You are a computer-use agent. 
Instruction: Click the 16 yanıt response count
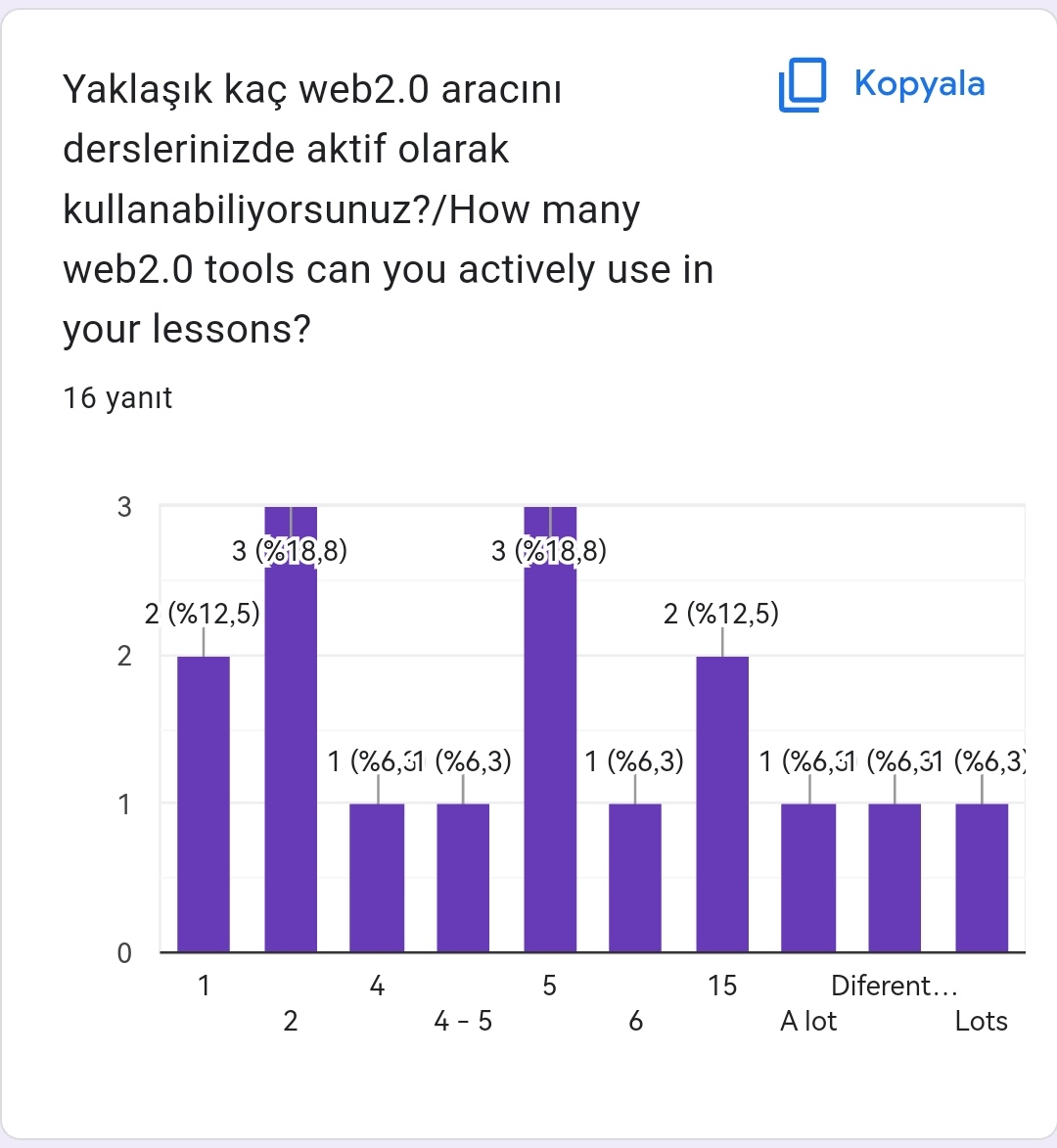tap(117, 398)
